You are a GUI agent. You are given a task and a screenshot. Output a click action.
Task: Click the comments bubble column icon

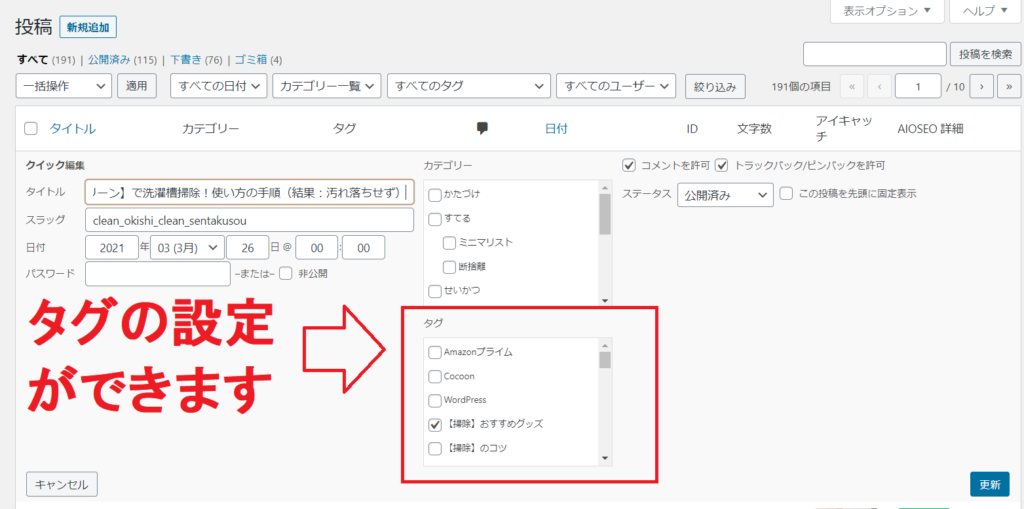[482, 128]
